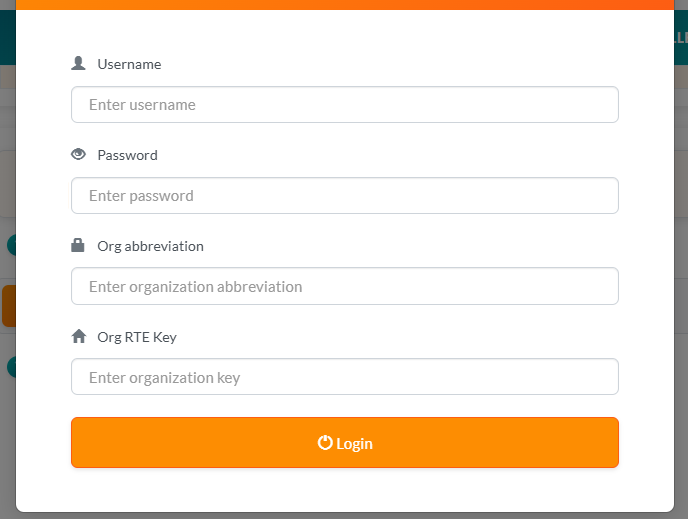Click the home icon beside Org RTE Key
Screen dimensions: 688x519
79,337
